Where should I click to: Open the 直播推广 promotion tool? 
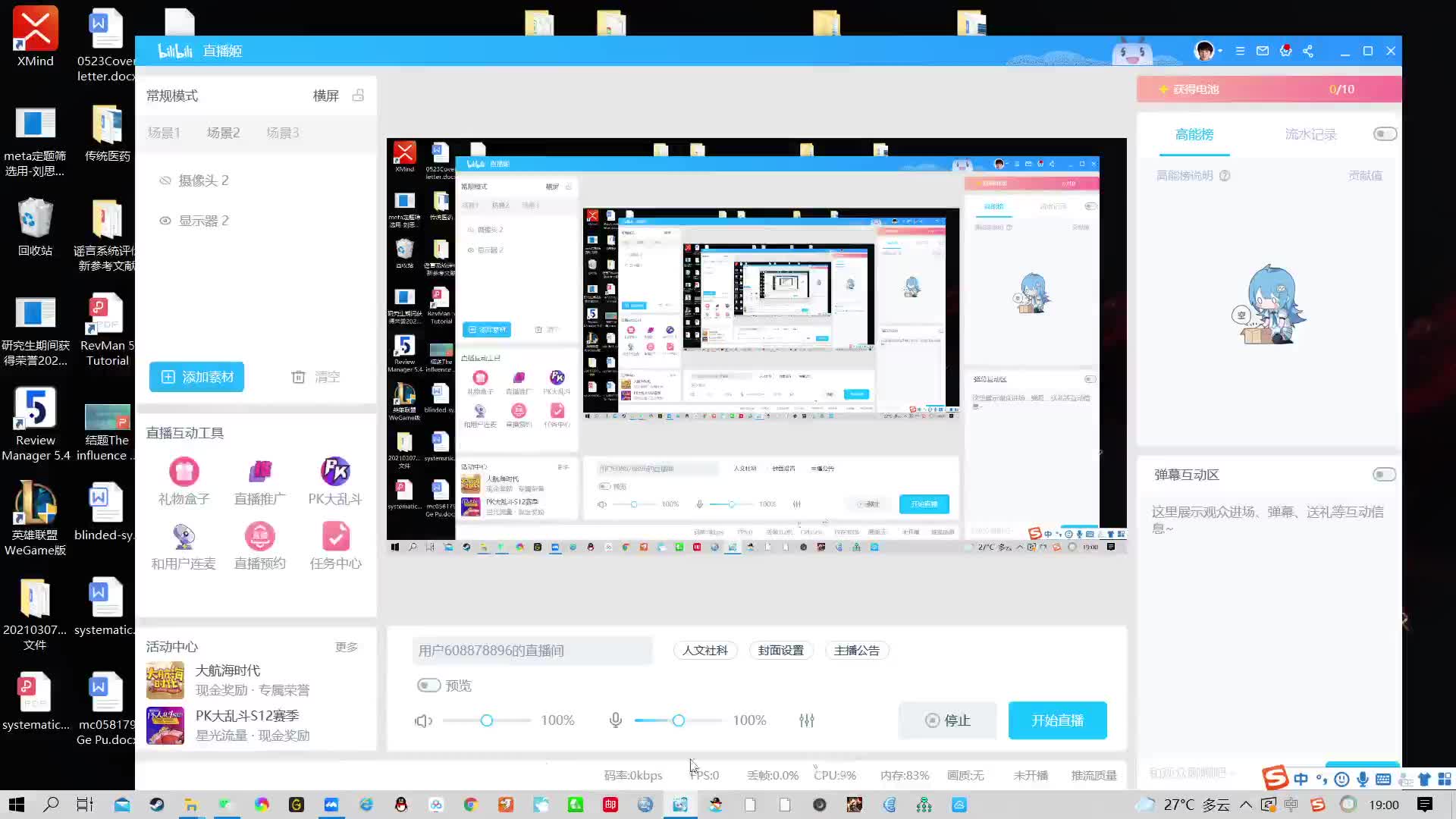pyautogui.click(x=259, y=481)
